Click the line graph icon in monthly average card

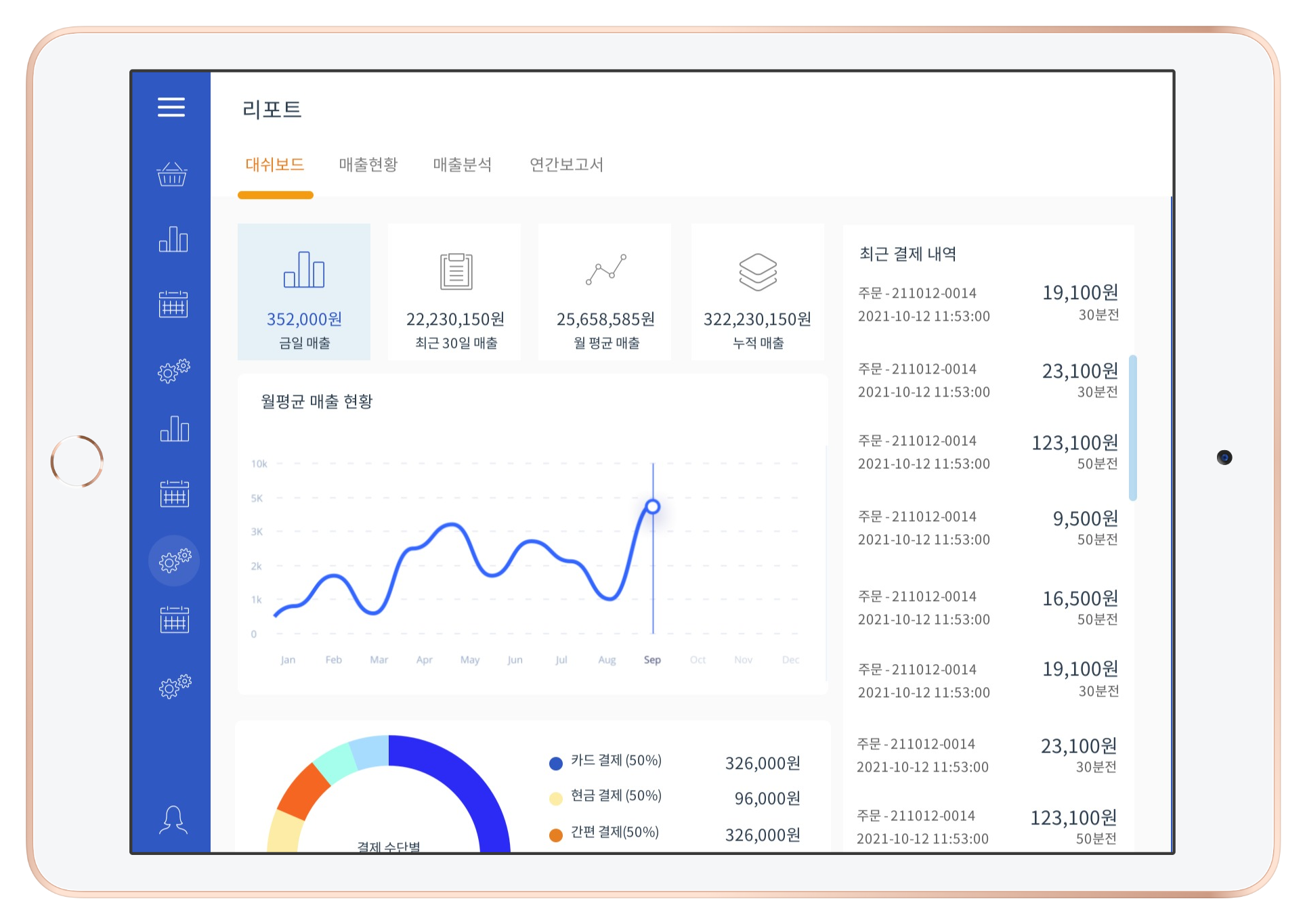click(x=606, y=270)
